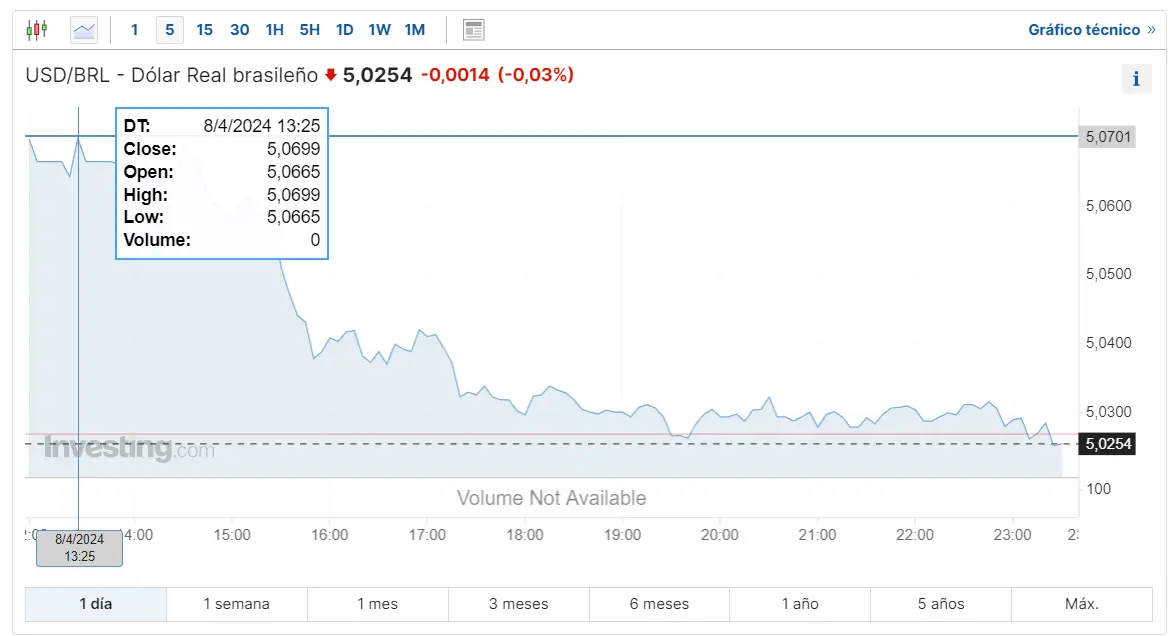Click the 8/4/2024 13:25 time marker
This screenshot has width=1172, height=636.
(79, 548)
